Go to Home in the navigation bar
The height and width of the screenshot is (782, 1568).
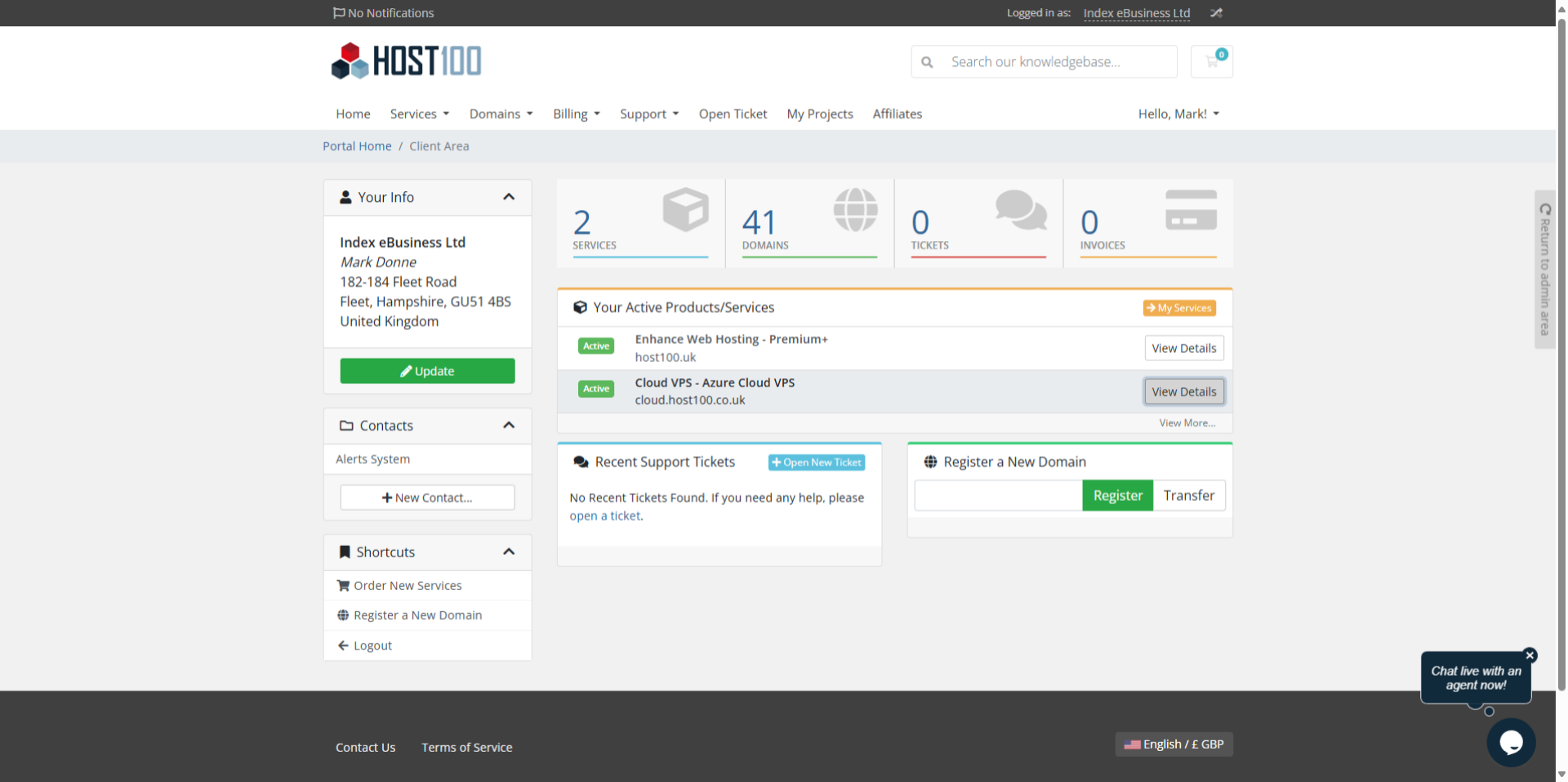[x=353, y=114]
